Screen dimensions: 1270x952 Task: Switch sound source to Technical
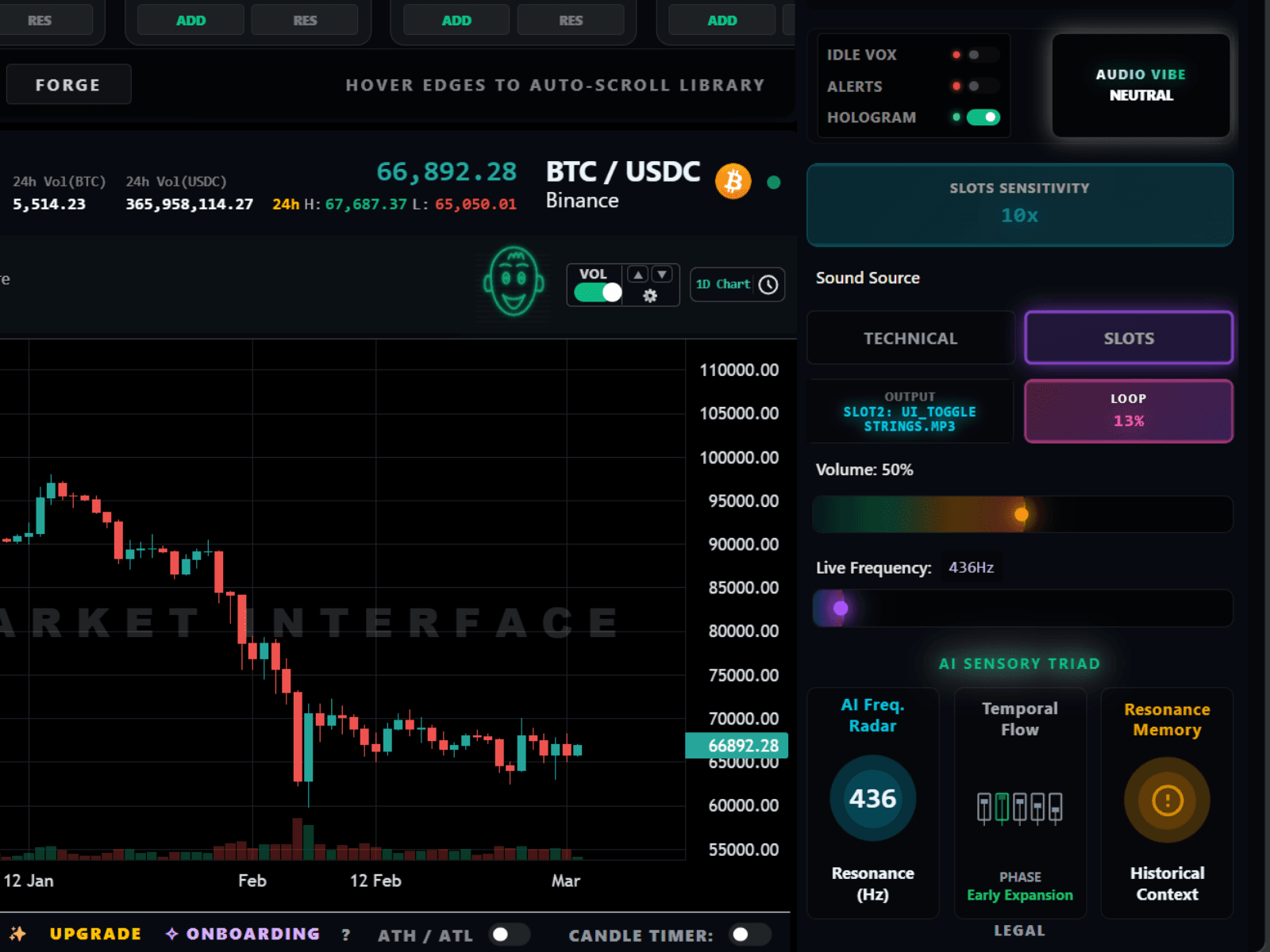coord(910,339)
